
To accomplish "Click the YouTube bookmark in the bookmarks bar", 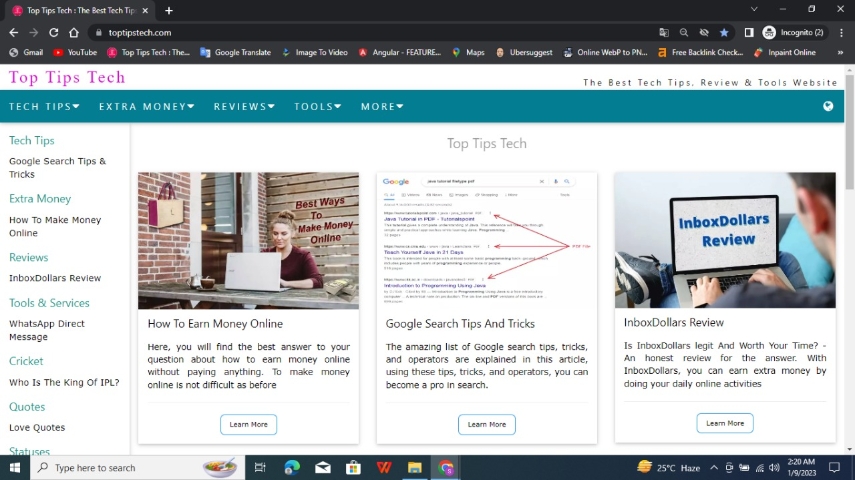I will (x=75, y=52).
